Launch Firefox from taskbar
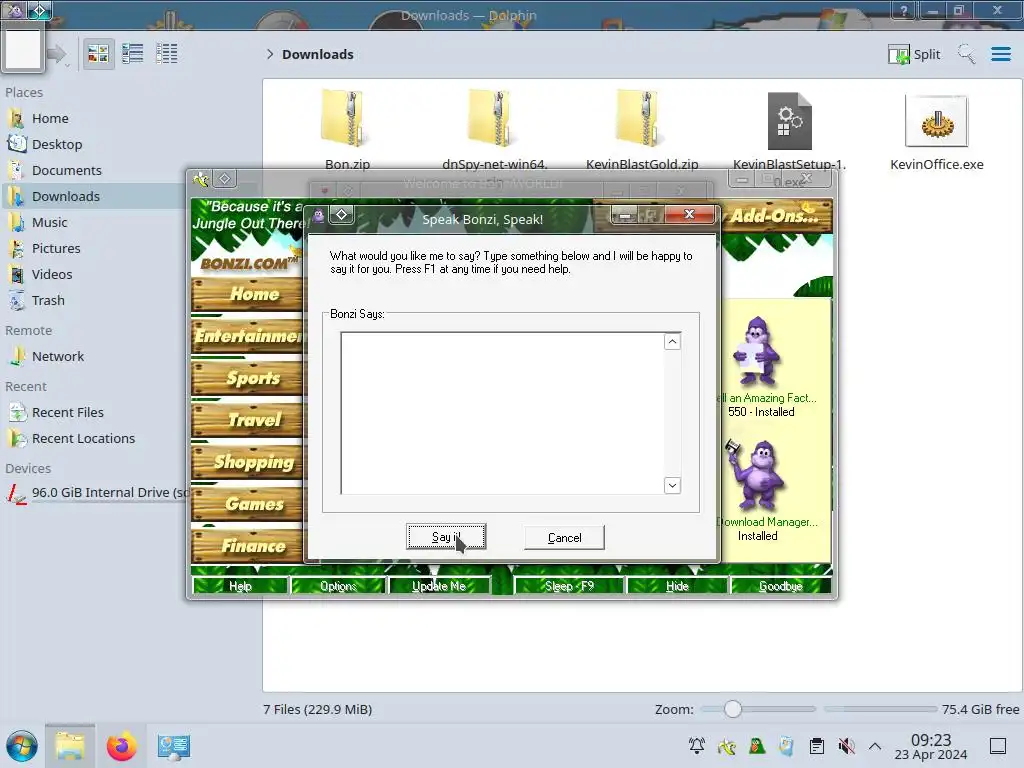This screenshot has width=1024, height=768. 121,746
